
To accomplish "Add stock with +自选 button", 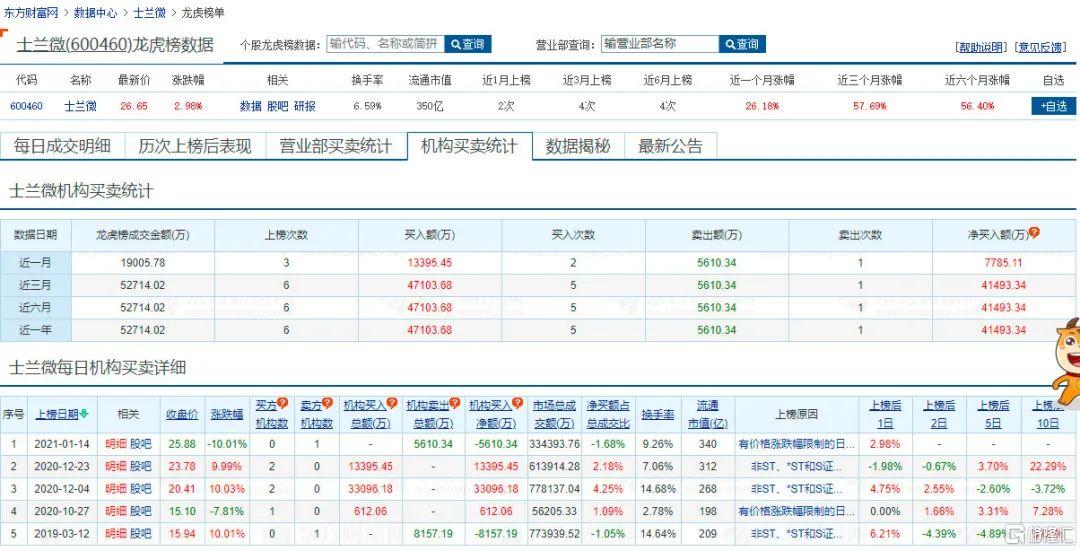I will 1053,106.
